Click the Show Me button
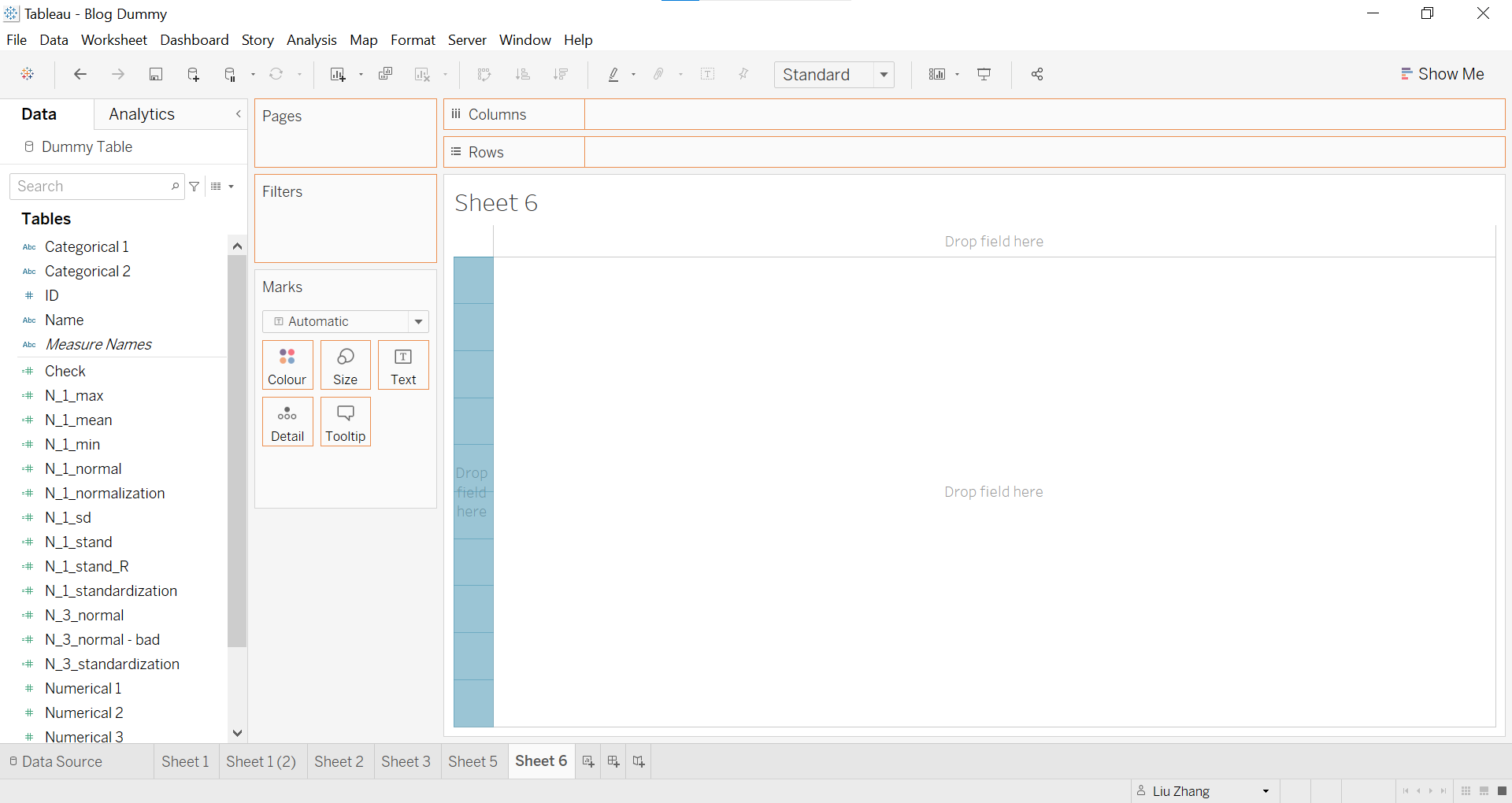 [x=1443, y=74]
